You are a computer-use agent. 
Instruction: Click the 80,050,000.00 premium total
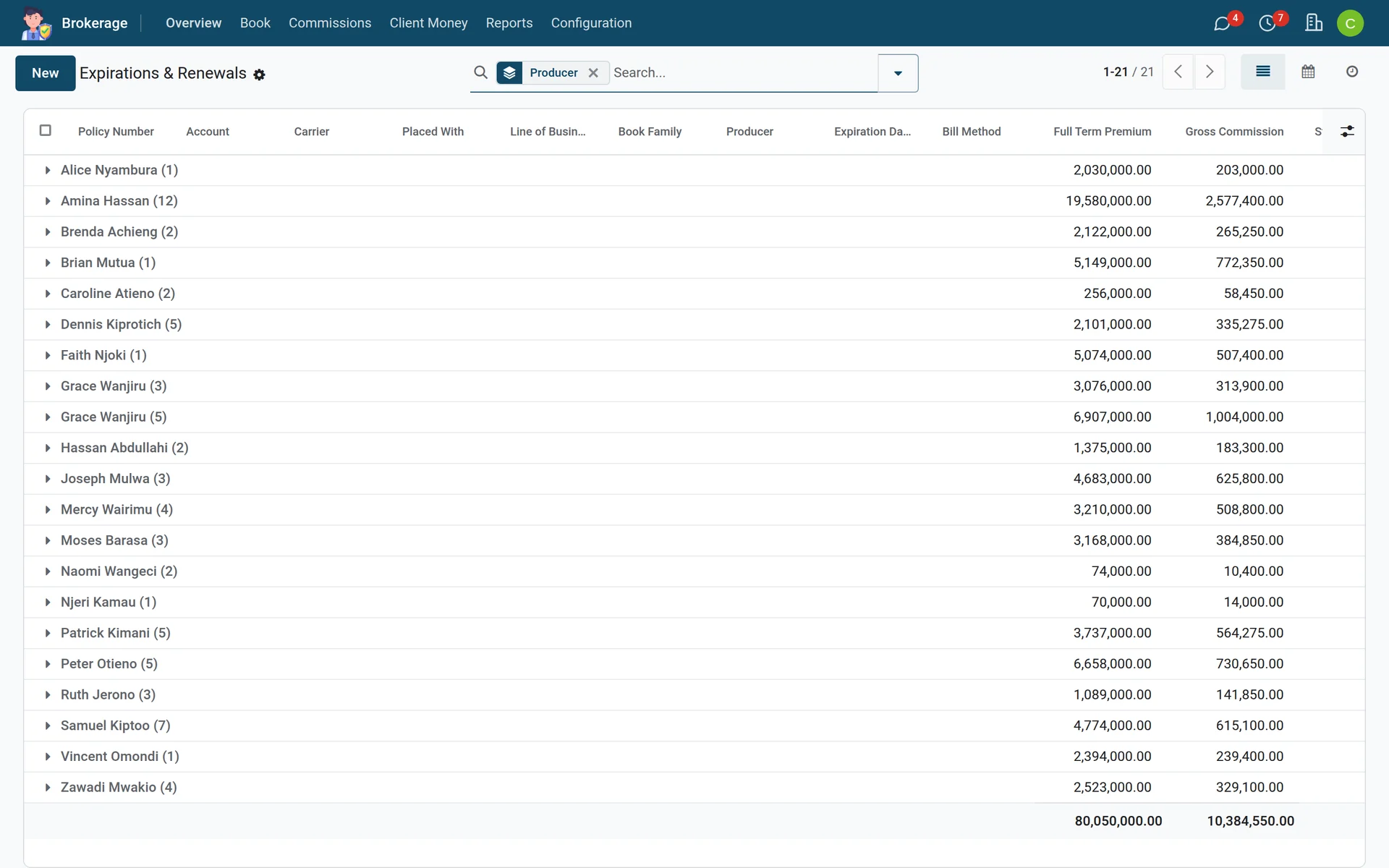pos(1118,821)
